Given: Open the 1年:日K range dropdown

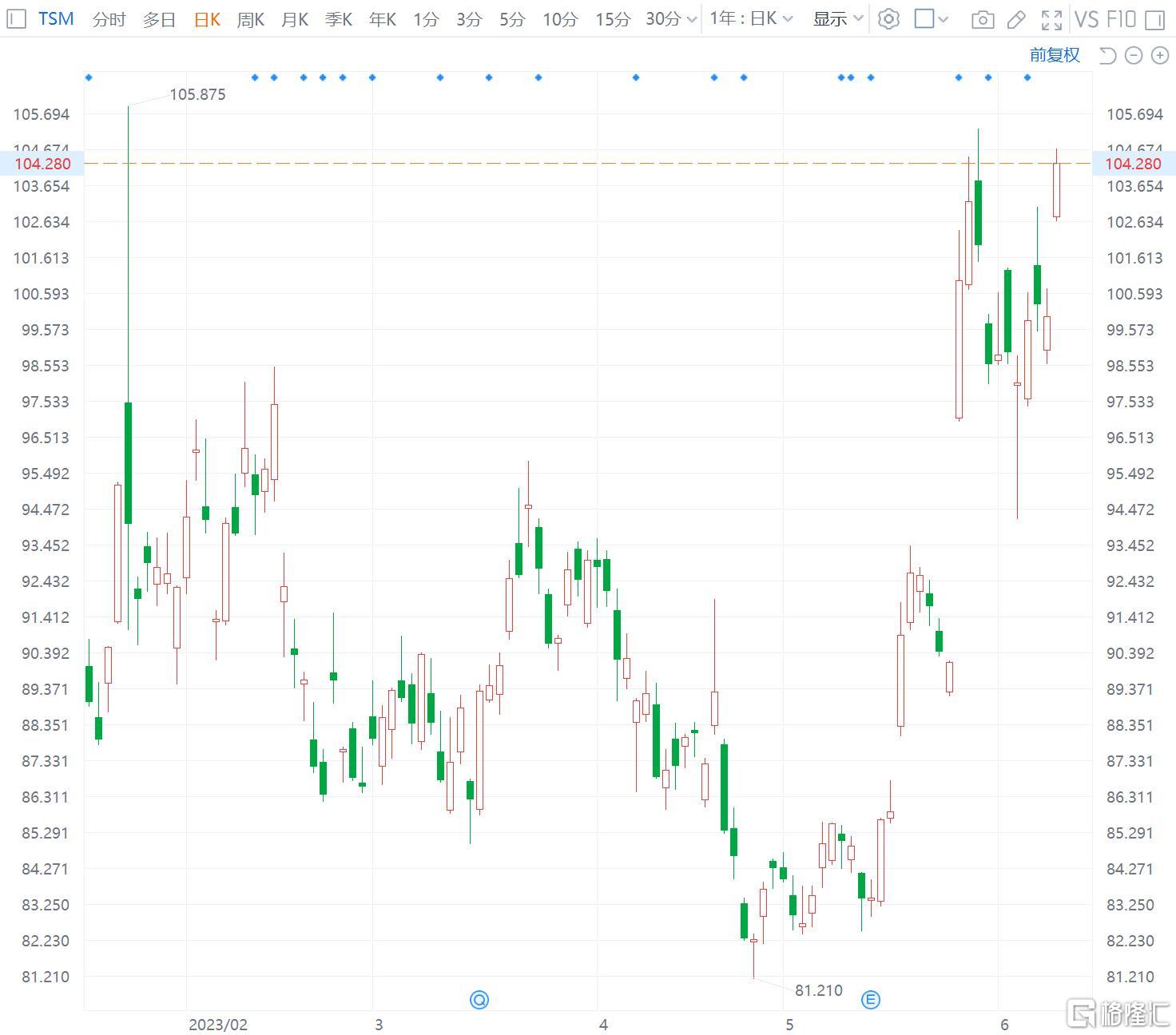Looking at the screenshot, I should click(751, 18).
